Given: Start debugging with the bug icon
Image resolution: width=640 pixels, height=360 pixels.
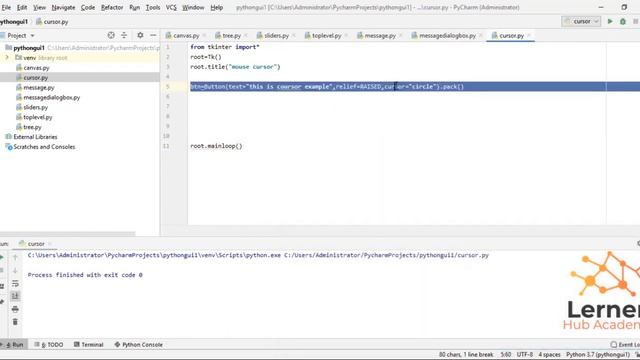Looking at the screenshot, I should (623, 21).
